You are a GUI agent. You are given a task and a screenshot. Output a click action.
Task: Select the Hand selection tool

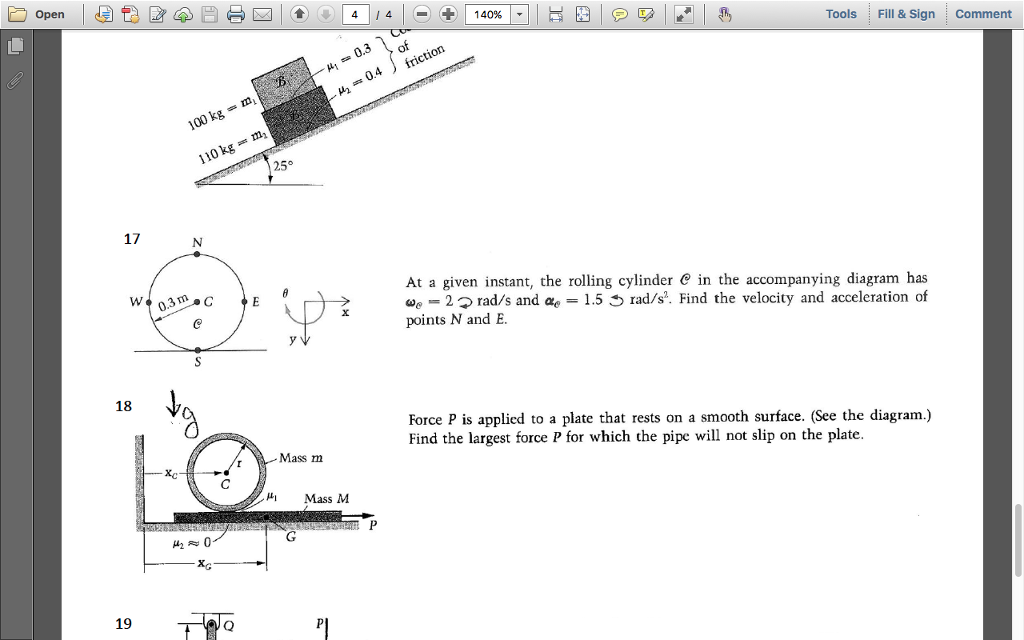725,14
